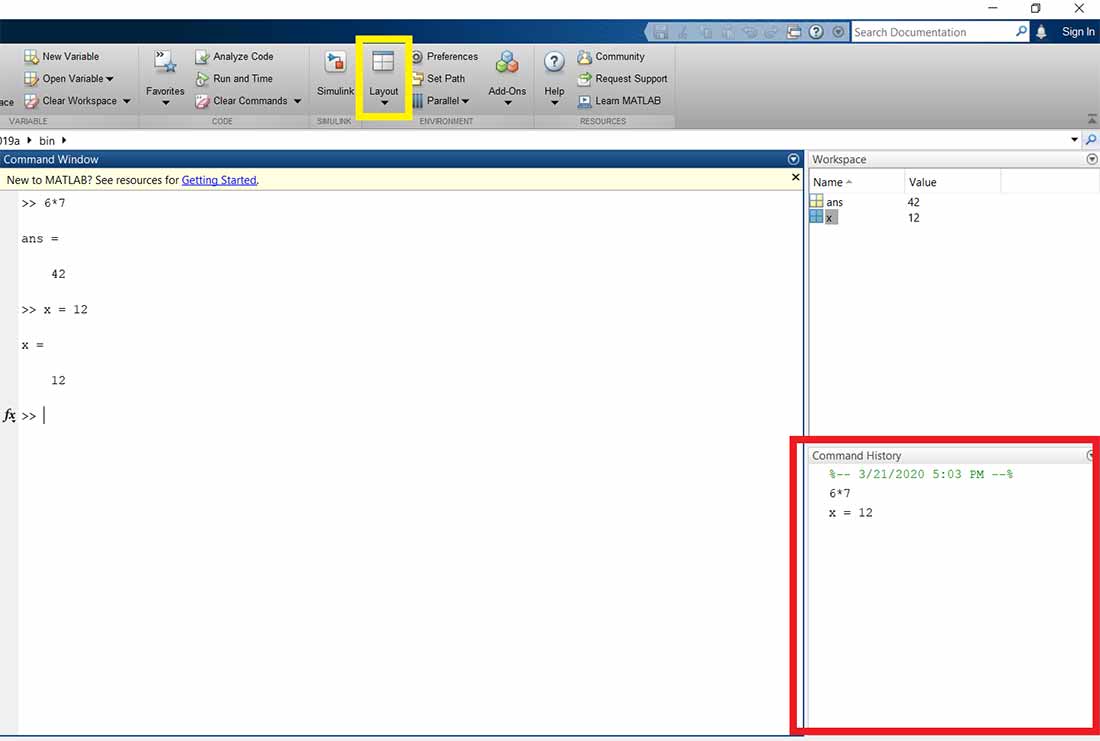
Task: Click the value 12 in Workspace
Action: coord(913,218)
